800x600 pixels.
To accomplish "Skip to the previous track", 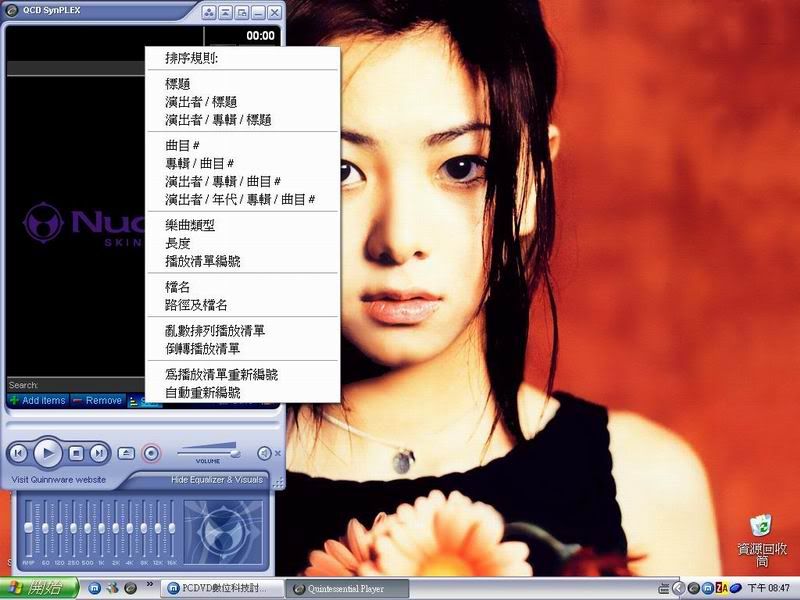I will click(x=18, y=453).
